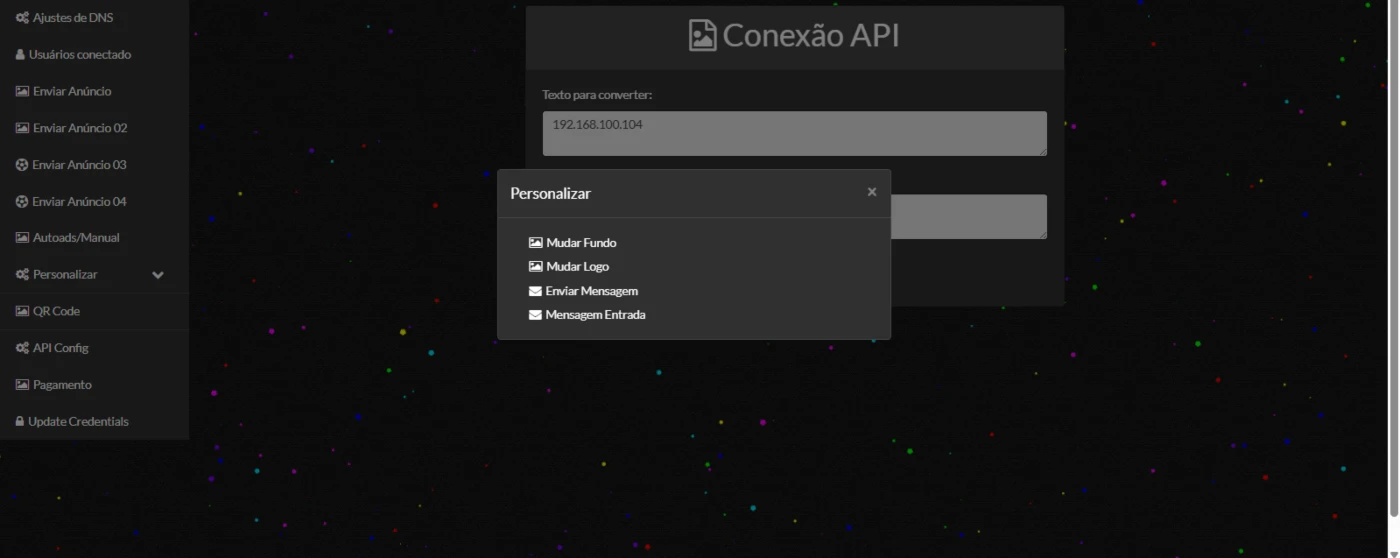Click the image icon beside Mudar Logo
Image resolution: width=1400 pixels, height=558 pixels.
click(535, 267)
